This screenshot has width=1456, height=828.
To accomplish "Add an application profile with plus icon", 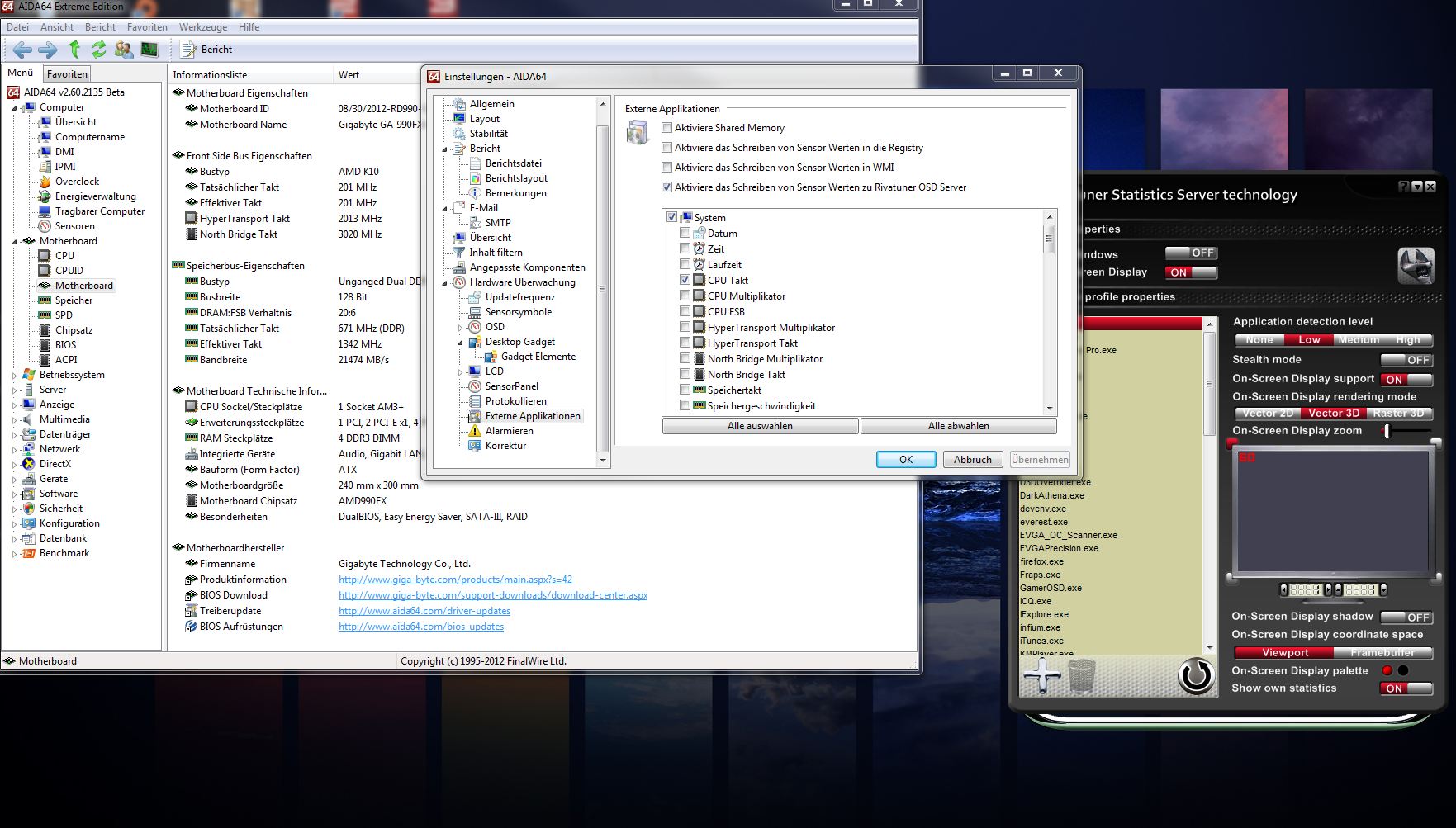I will coord(1042,675).
